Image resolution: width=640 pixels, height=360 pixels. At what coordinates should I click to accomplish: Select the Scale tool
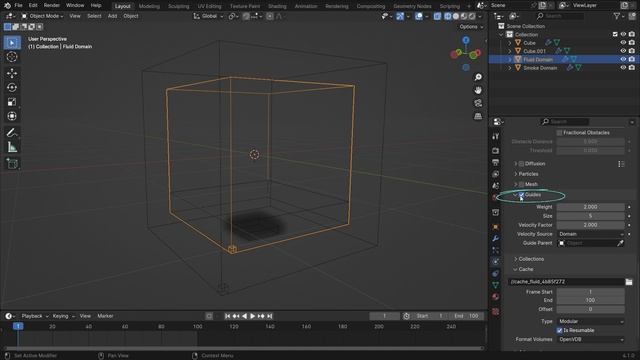coord(12,102)
